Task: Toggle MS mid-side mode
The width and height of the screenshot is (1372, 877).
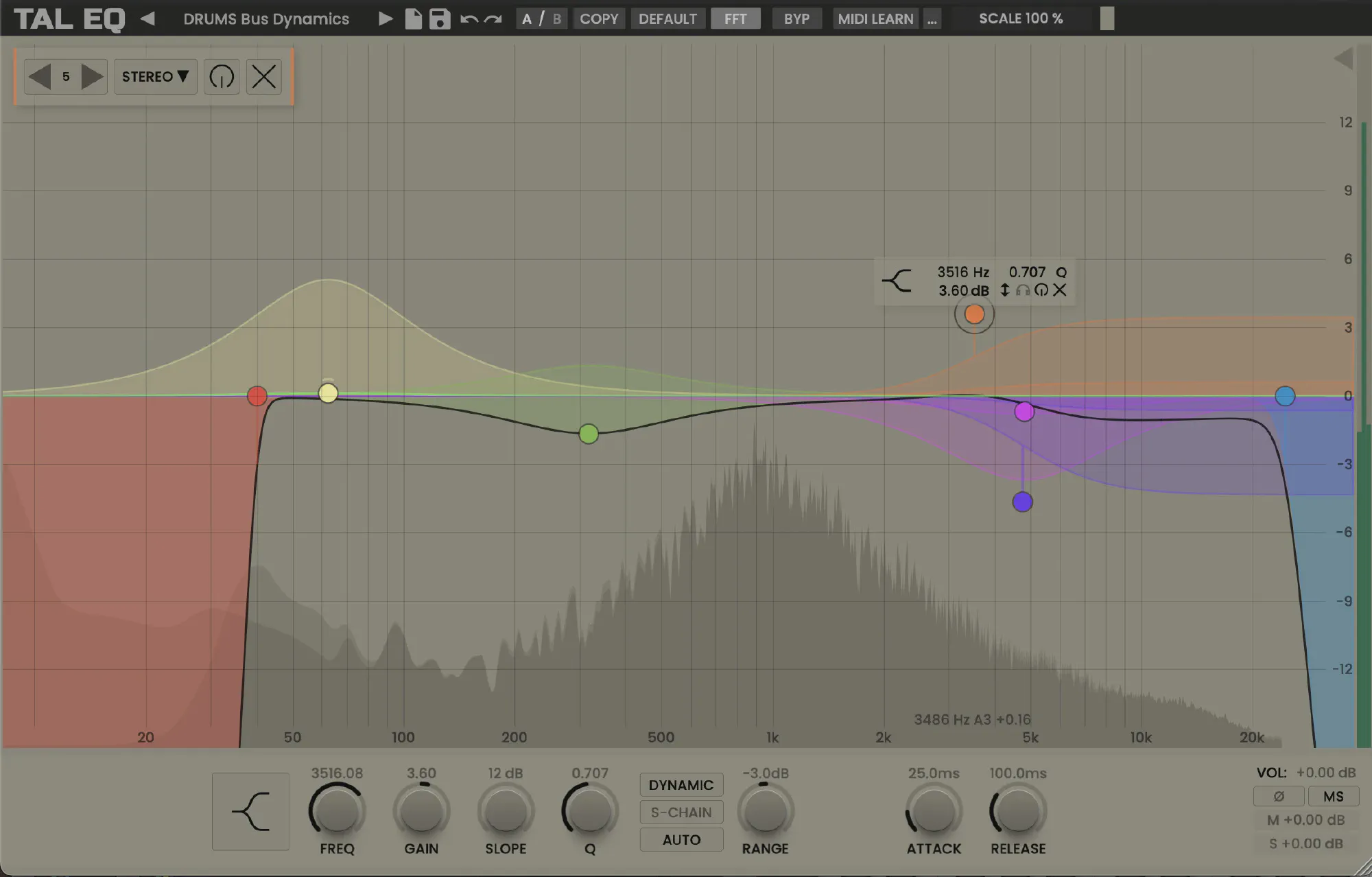Action: (1333, 796)
